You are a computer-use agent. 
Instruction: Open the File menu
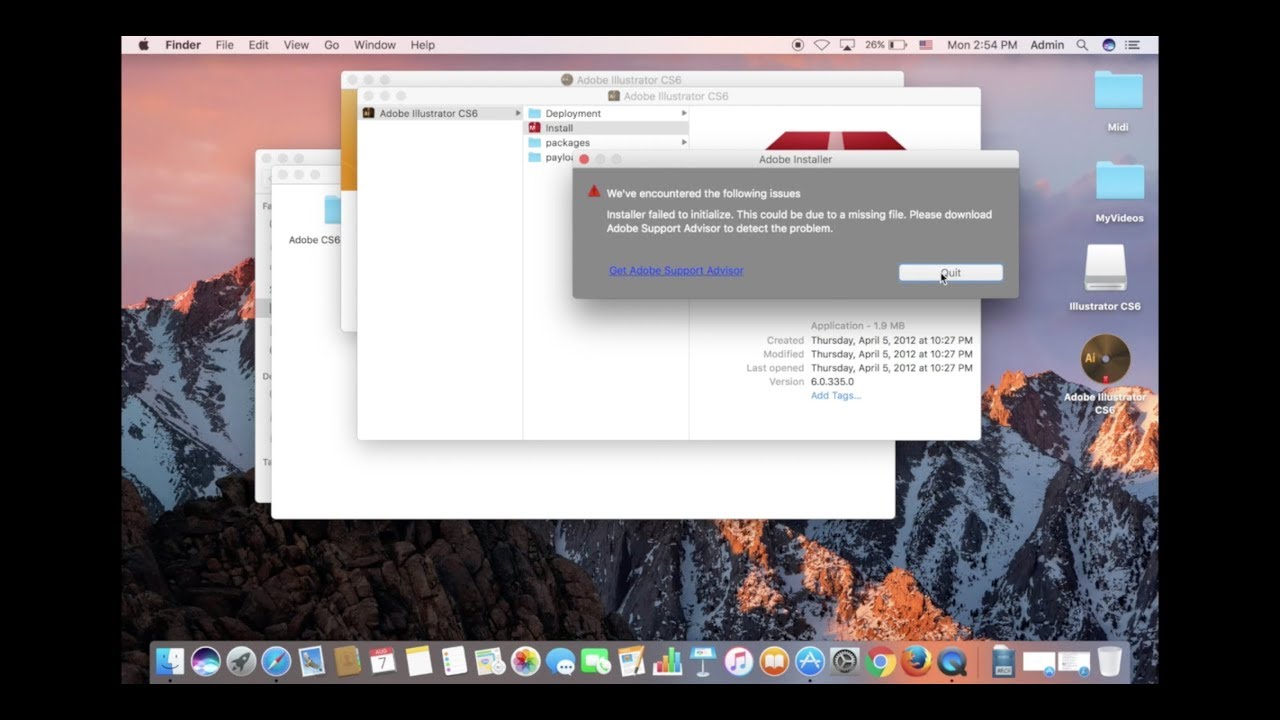point(225,45)
